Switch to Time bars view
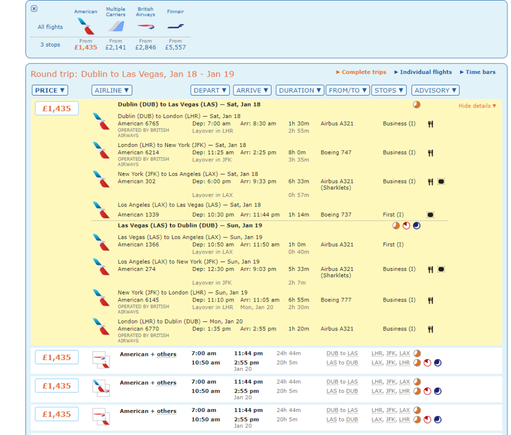 (x=478, y=72)
